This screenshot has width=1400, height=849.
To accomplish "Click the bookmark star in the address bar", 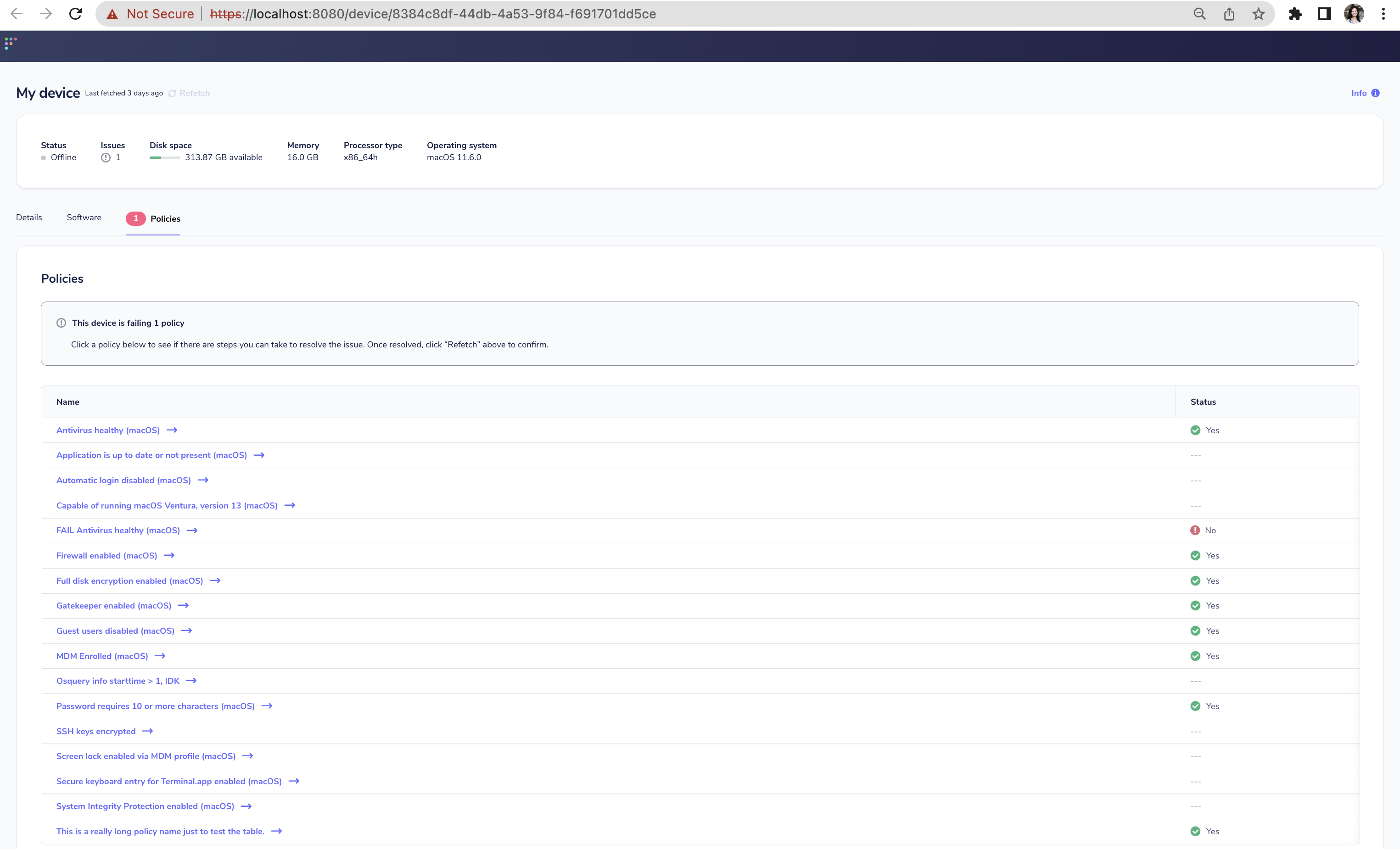I will coord(1257,14).
